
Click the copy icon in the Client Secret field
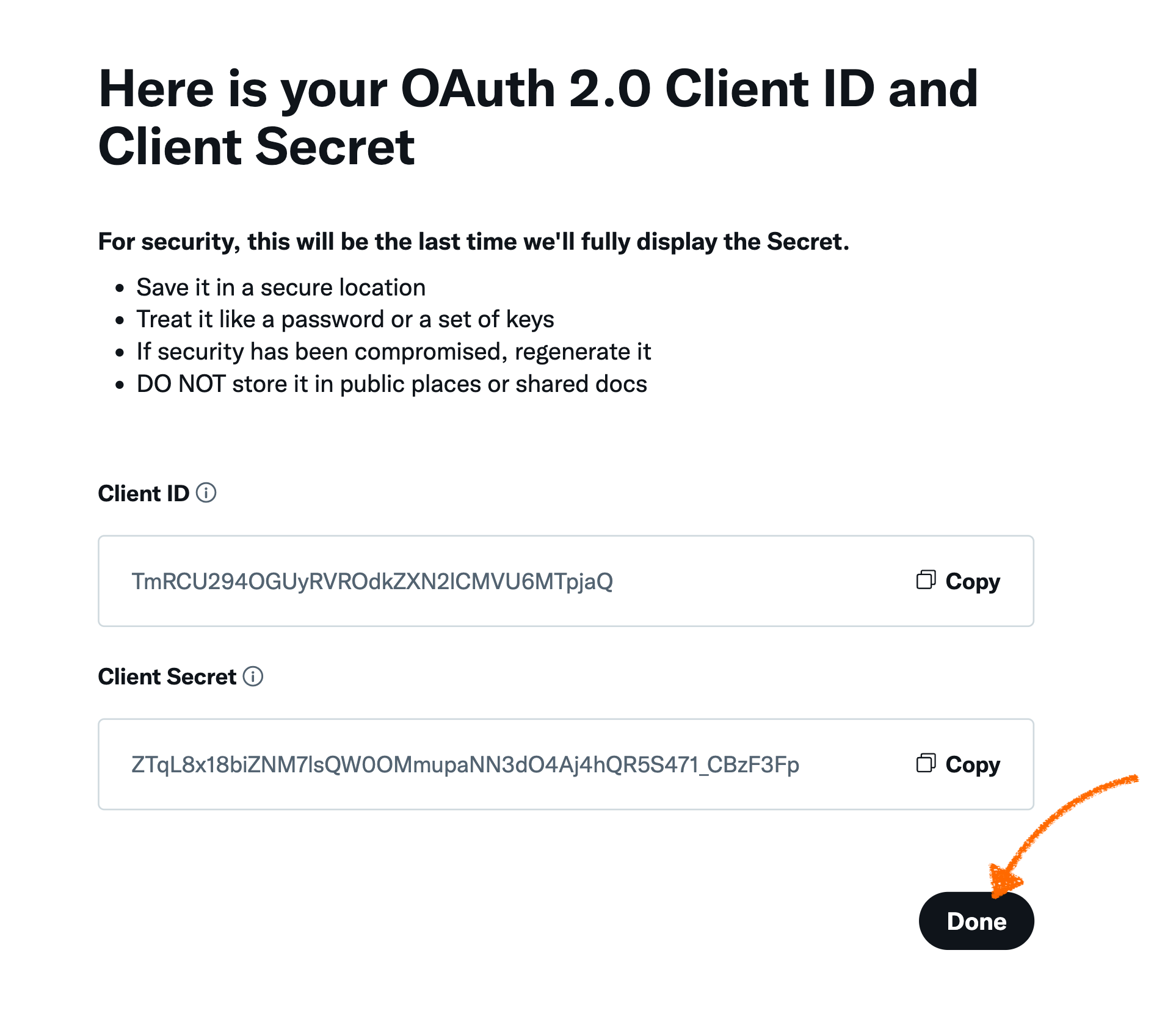coord(926,763)
